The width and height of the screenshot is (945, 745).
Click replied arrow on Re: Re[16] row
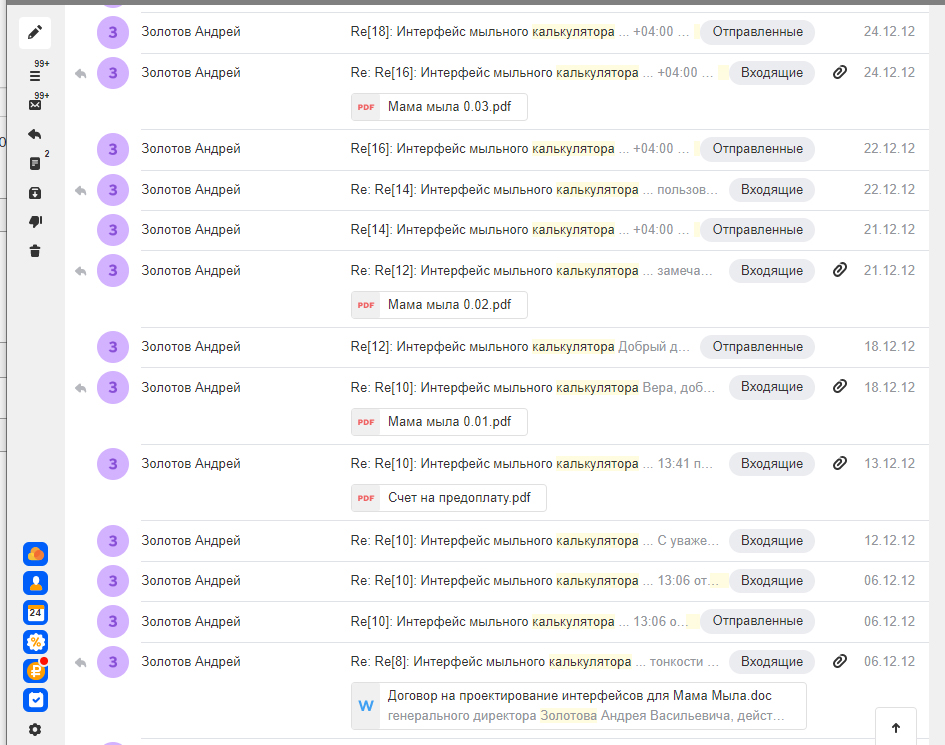(80, 74)
